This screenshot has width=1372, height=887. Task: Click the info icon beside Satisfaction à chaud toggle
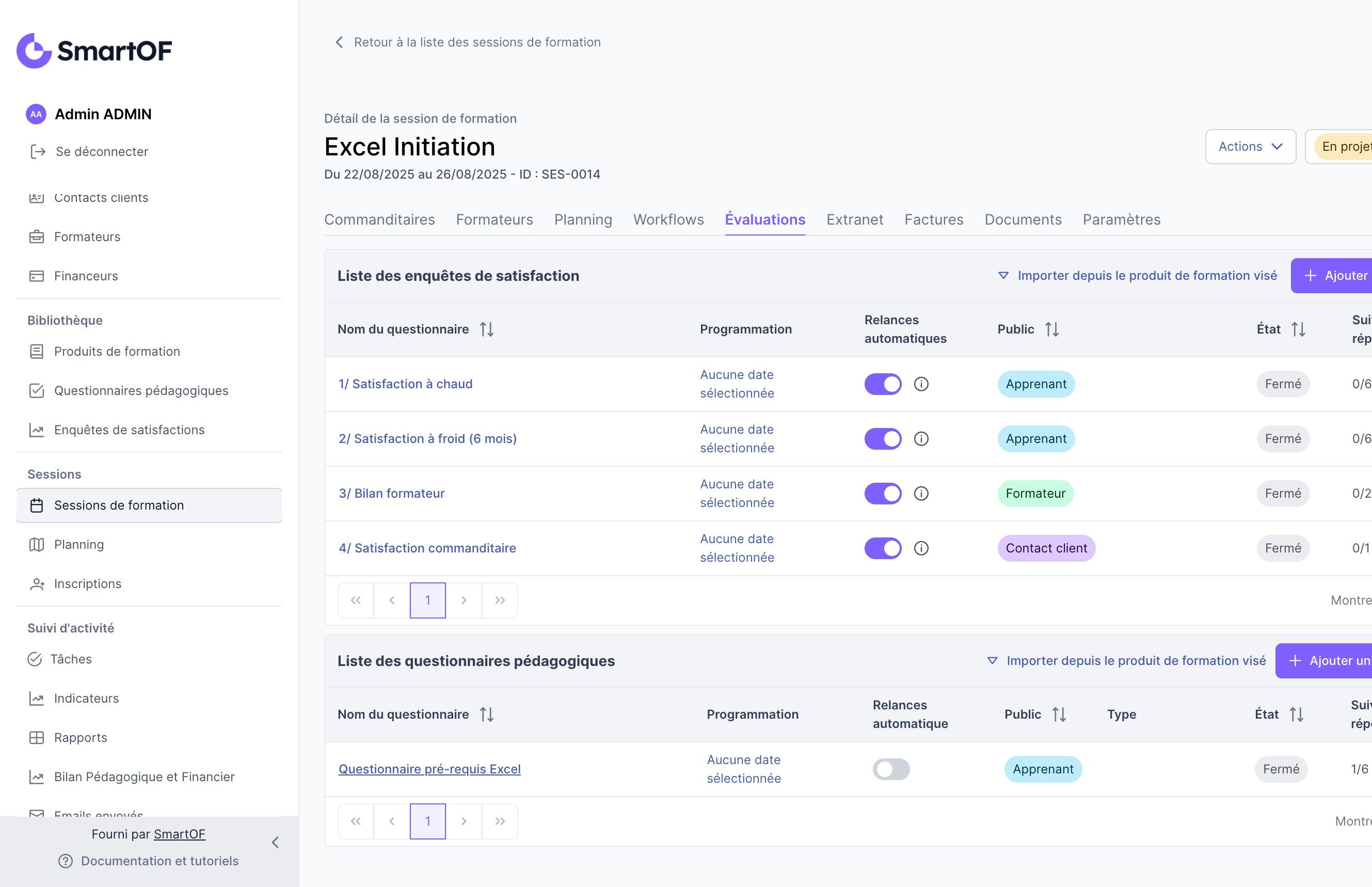tap(921, 384)
